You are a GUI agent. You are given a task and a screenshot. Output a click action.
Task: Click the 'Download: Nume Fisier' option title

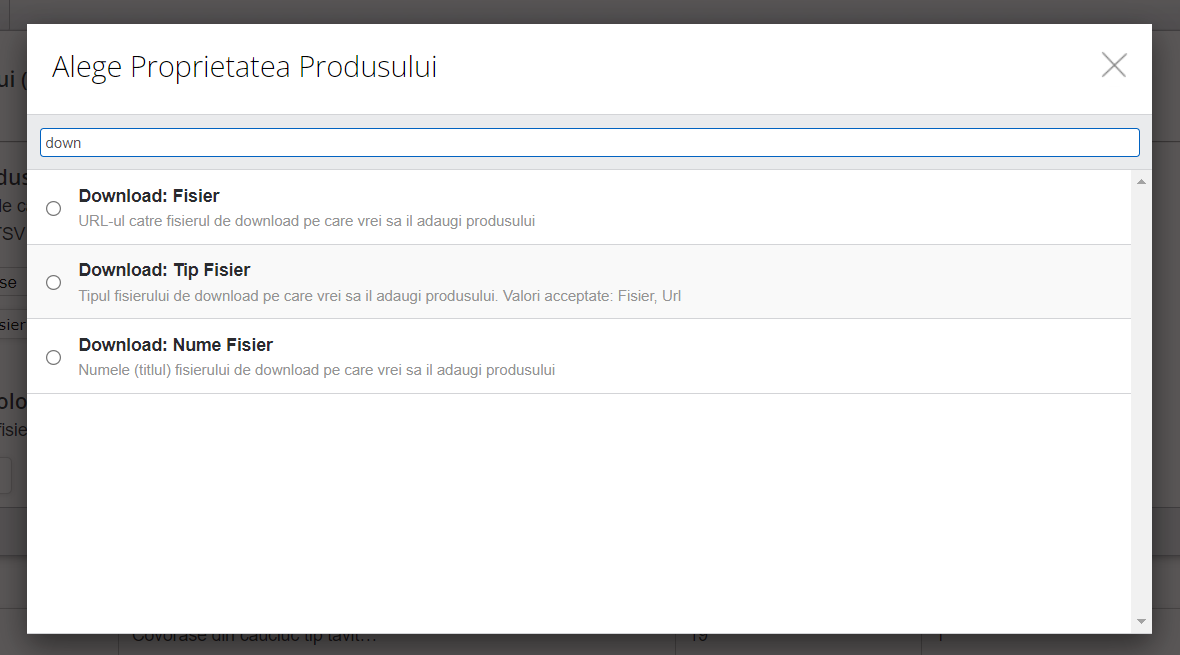176,345
